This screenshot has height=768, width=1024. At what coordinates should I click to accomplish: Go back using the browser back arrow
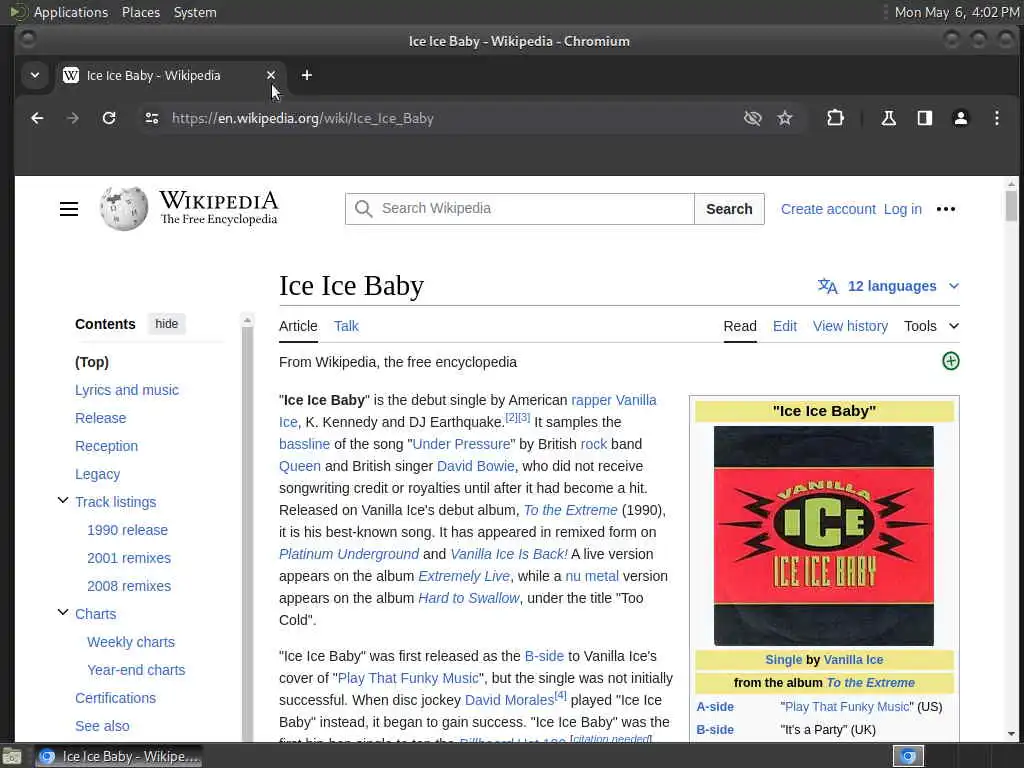point(37,118)
